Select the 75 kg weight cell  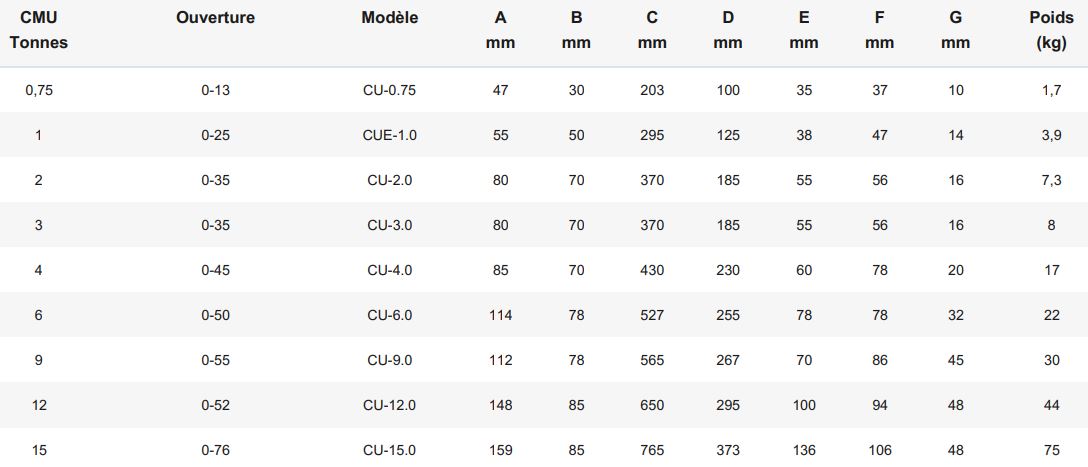[1051, 450]
